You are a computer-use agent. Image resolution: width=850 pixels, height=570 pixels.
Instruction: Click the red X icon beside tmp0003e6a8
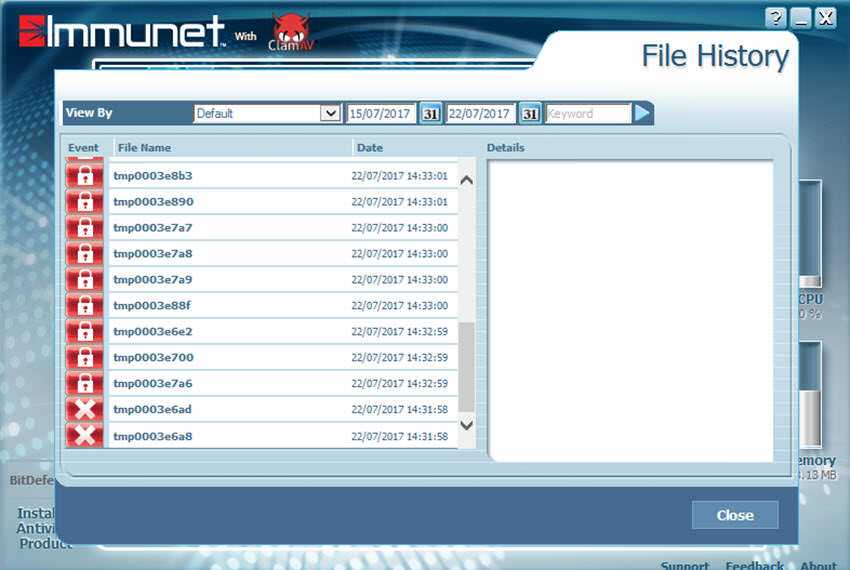click(x=85, y=435)
